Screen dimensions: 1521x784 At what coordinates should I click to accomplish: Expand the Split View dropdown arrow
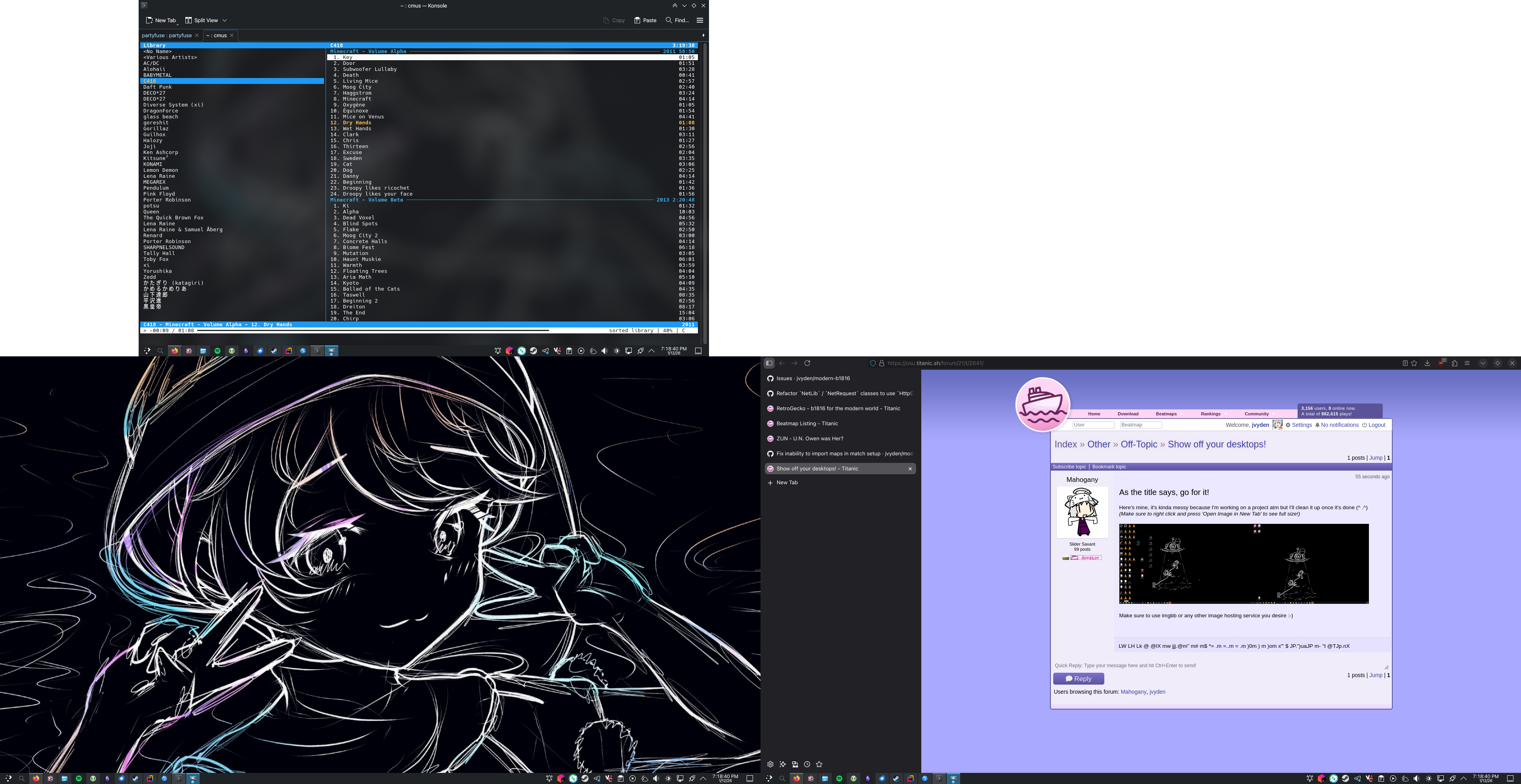coord(224,20)
